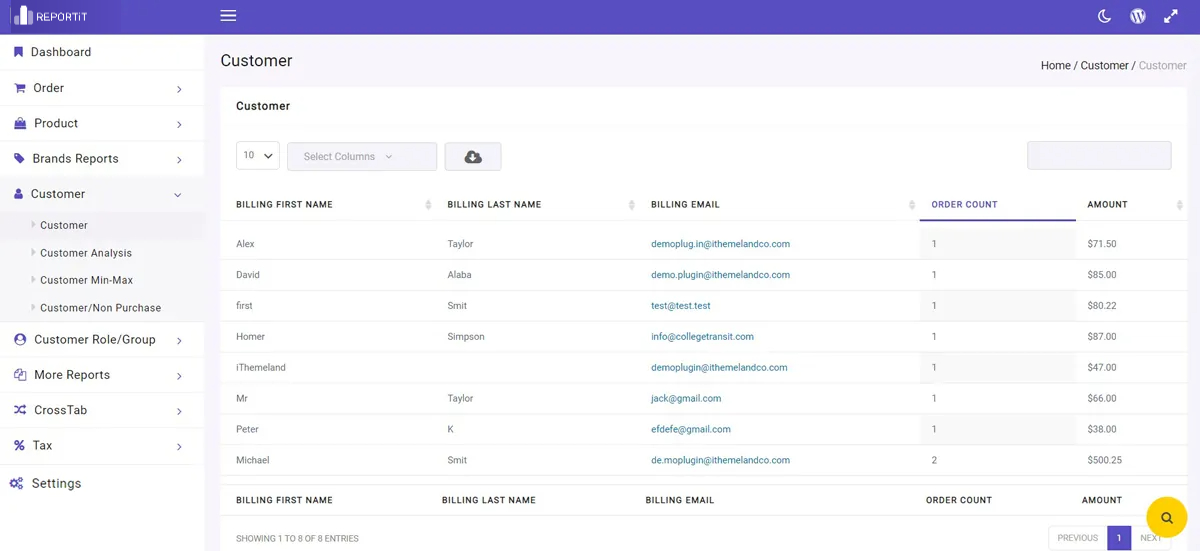The height and width of the screenshot is (551, 1200).
Task: Expand the Tax menu chevron
Action: 179,447
